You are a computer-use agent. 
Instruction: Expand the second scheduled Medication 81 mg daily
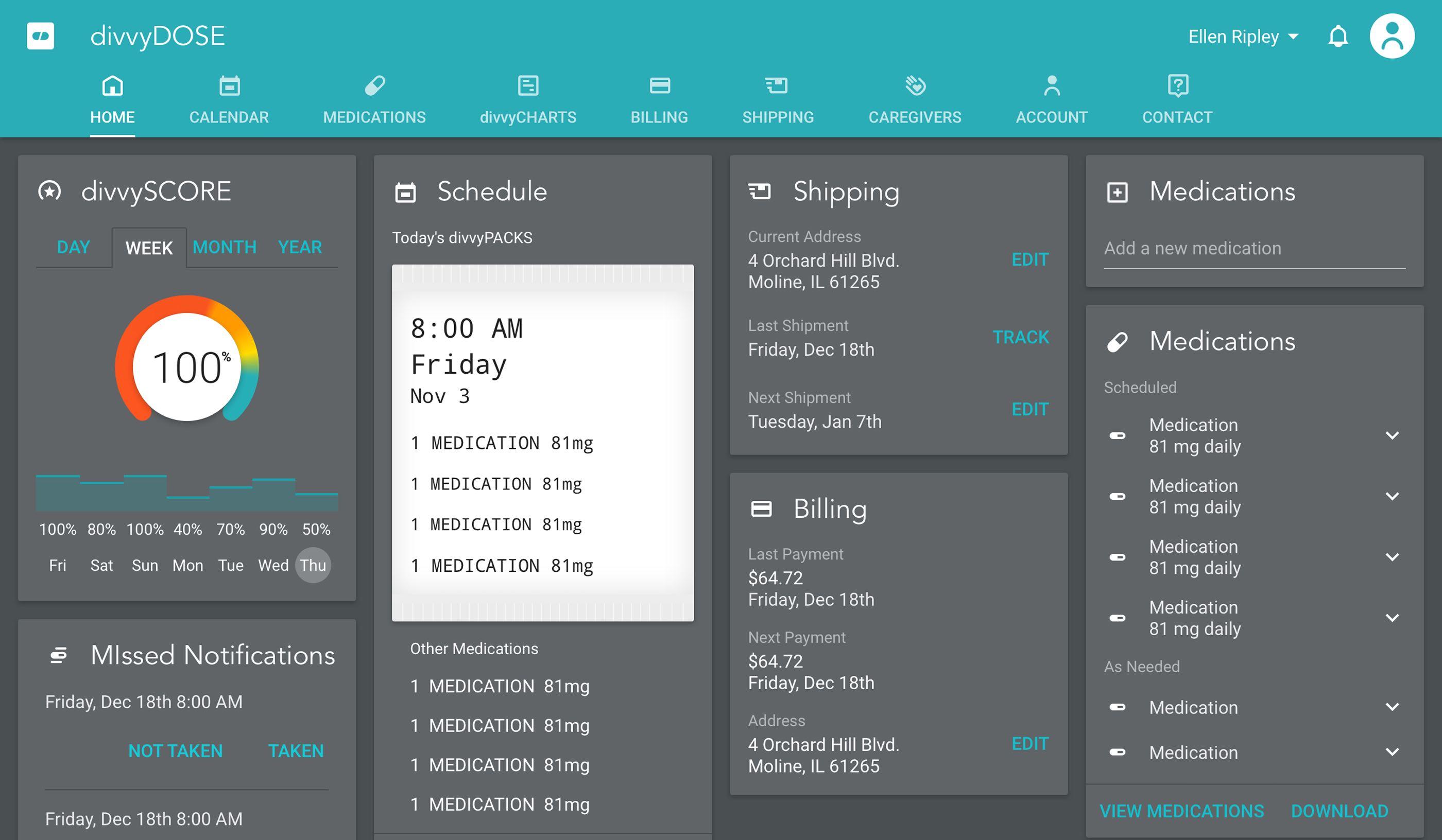point(1392,496)
